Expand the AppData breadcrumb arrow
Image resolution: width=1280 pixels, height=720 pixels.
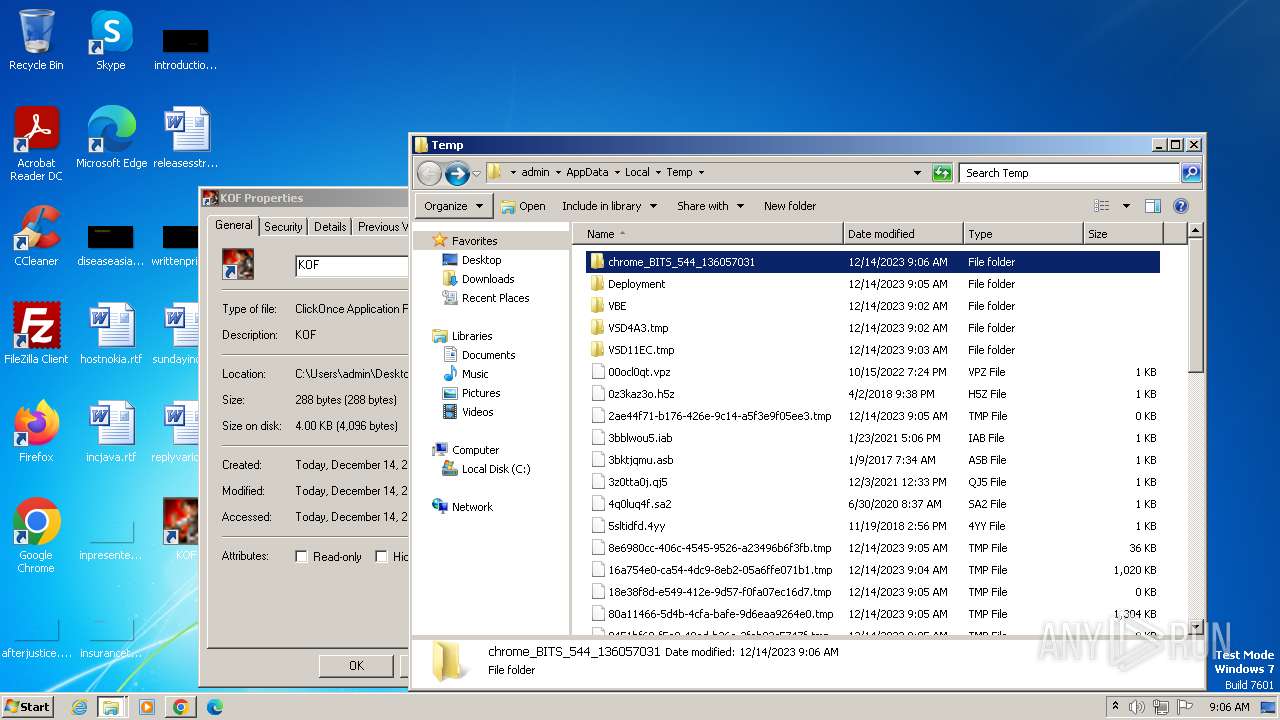point(616,173)
